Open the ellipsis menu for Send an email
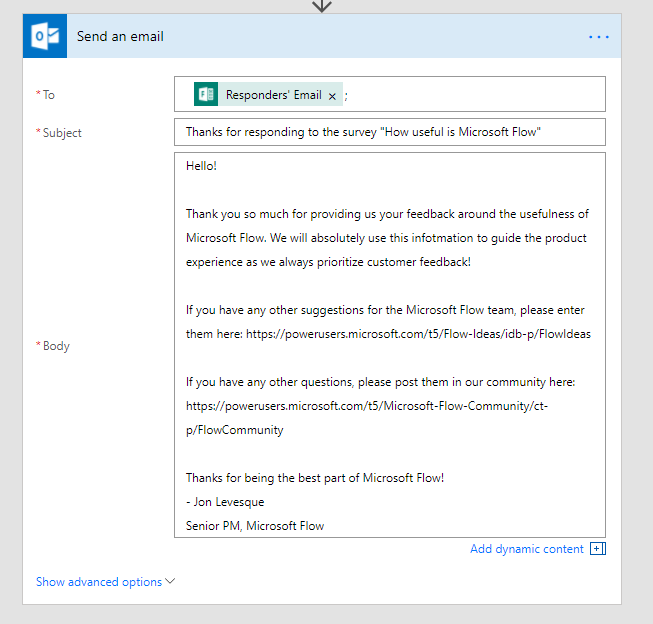Screen dimensions: 653x624 (x=598, y=37)
